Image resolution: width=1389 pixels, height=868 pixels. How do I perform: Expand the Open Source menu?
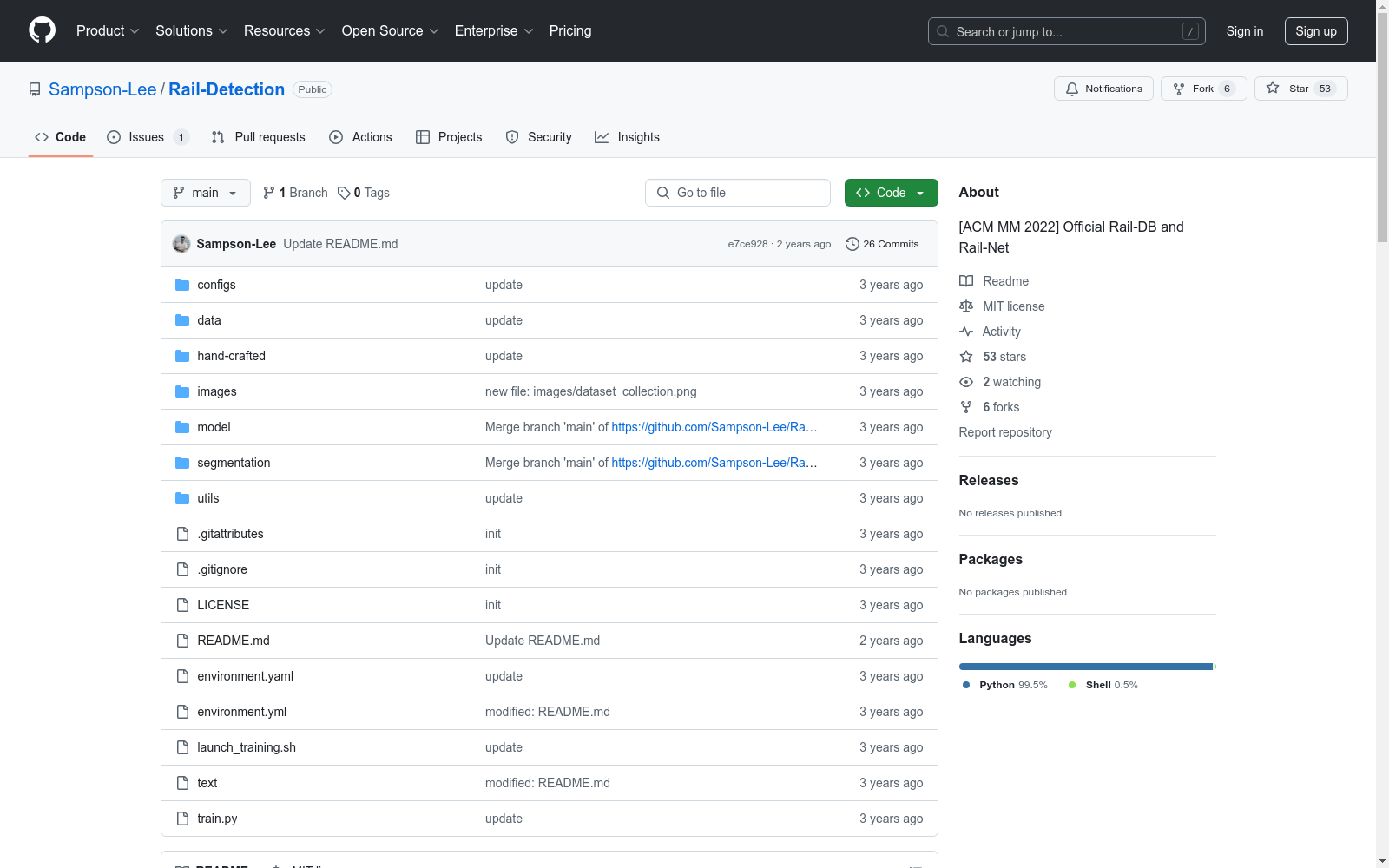point(391,31)
